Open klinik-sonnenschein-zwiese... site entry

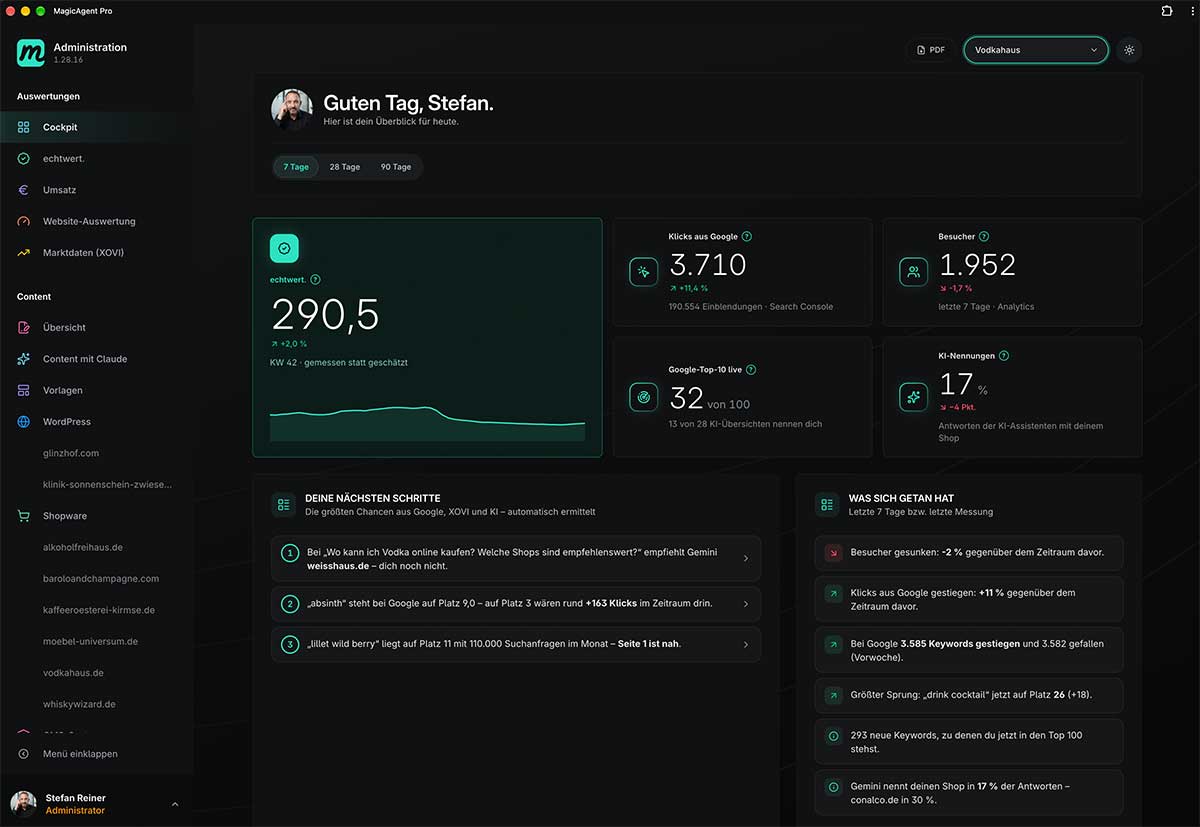pos(108,484)
